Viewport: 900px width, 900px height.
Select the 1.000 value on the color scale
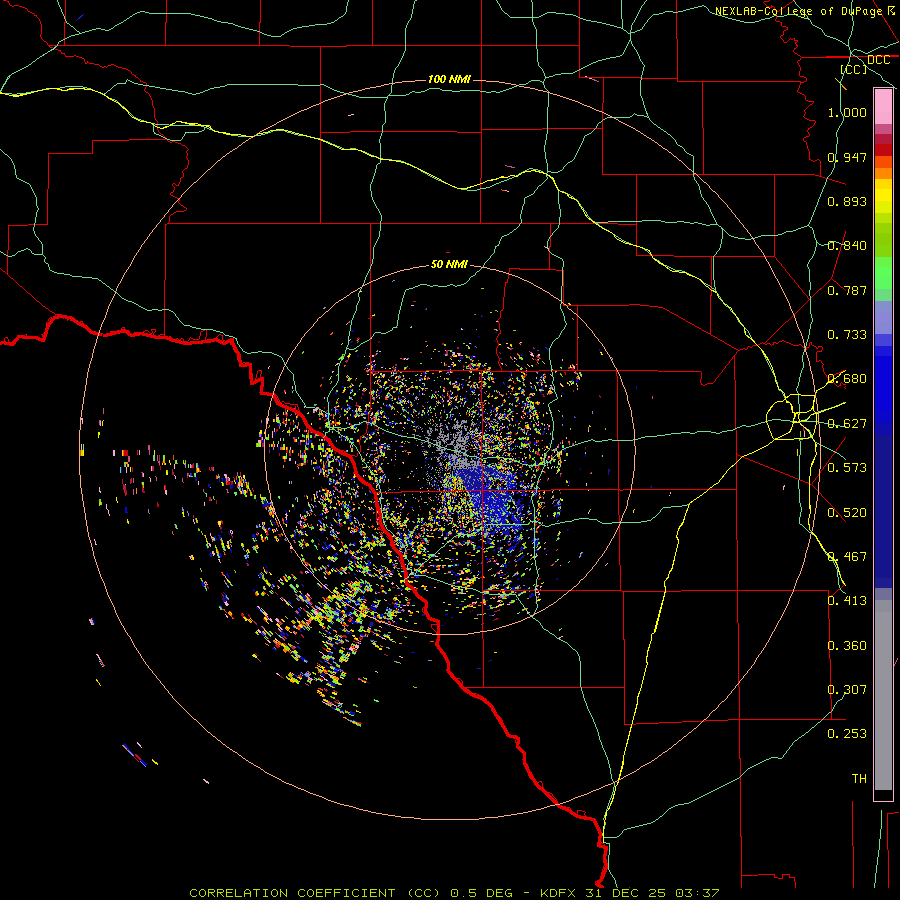[847, 112]
